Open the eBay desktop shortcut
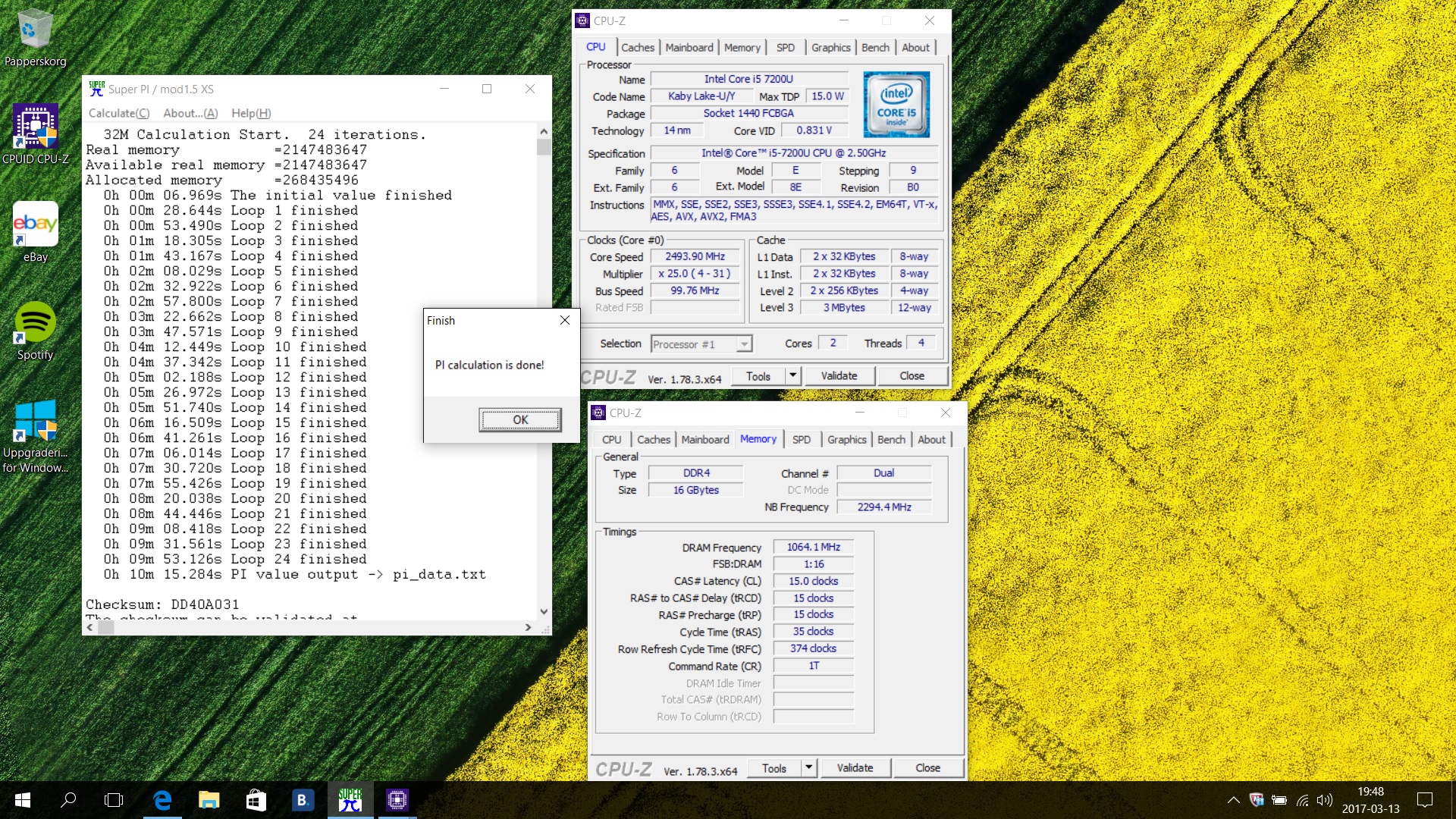Screen dimensions: 1456x819 (x=35, y=232)
